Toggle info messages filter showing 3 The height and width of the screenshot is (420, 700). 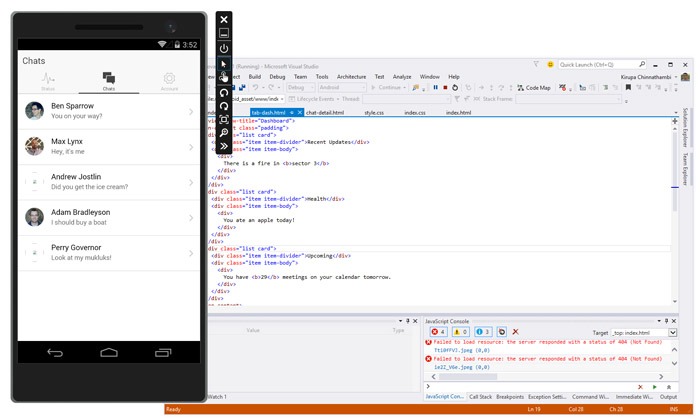(482, 331)
